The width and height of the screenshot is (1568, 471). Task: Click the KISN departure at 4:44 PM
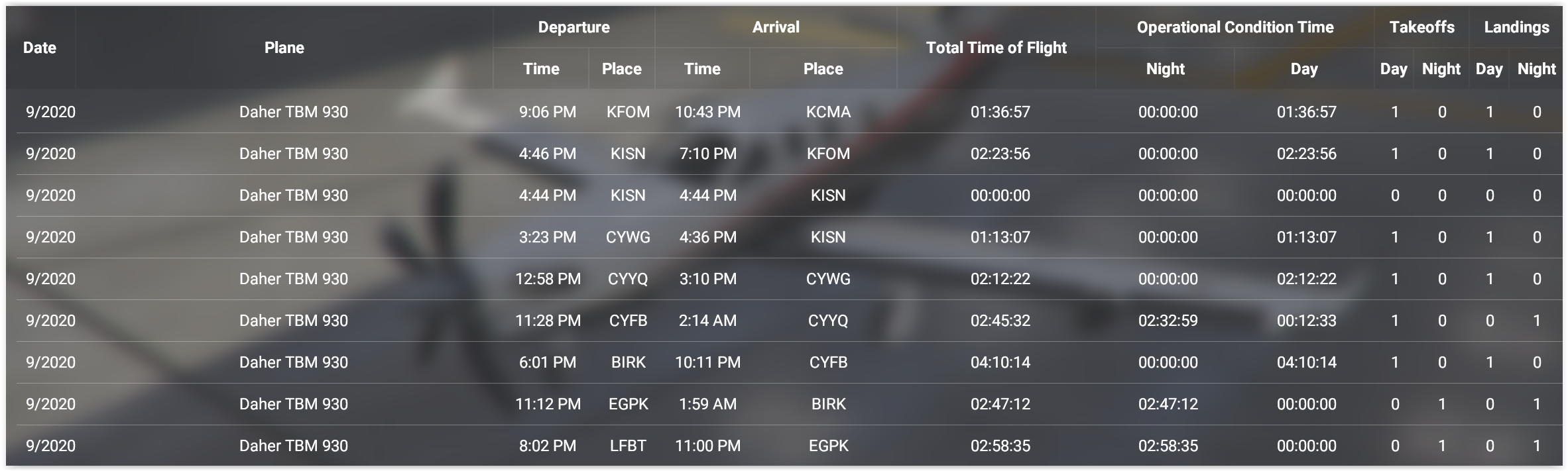coord(628,195)
